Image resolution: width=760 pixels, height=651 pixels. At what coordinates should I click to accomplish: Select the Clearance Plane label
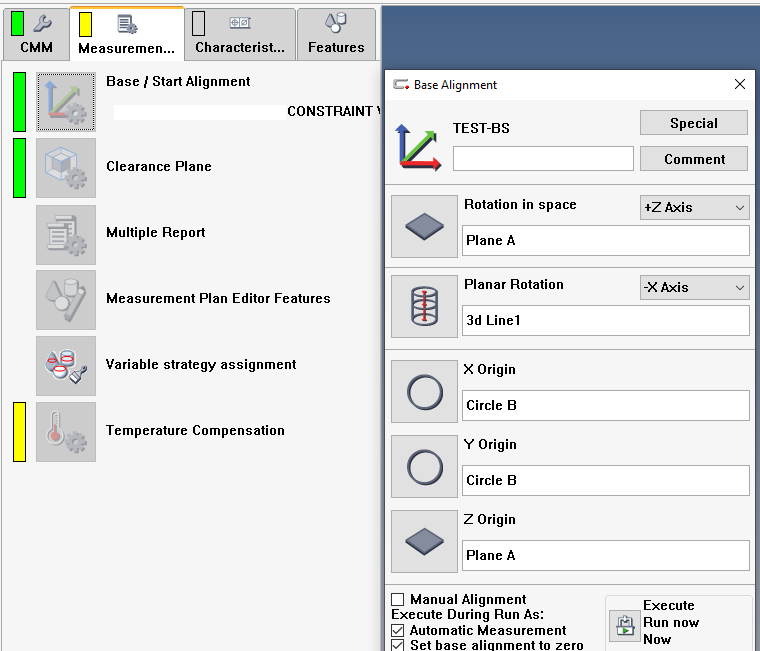[x=159, y=166]
